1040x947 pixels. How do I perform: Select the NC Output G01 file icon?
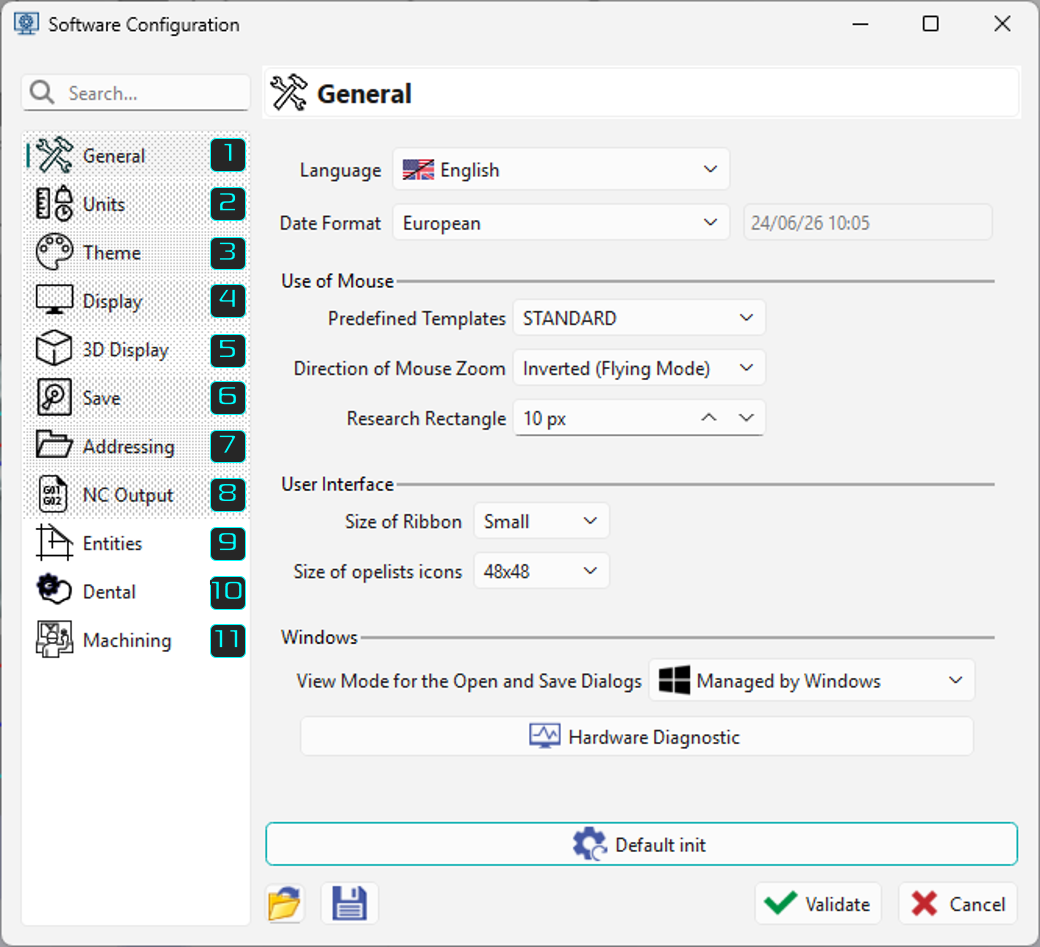pyautogui.click(x=53, y=495)
